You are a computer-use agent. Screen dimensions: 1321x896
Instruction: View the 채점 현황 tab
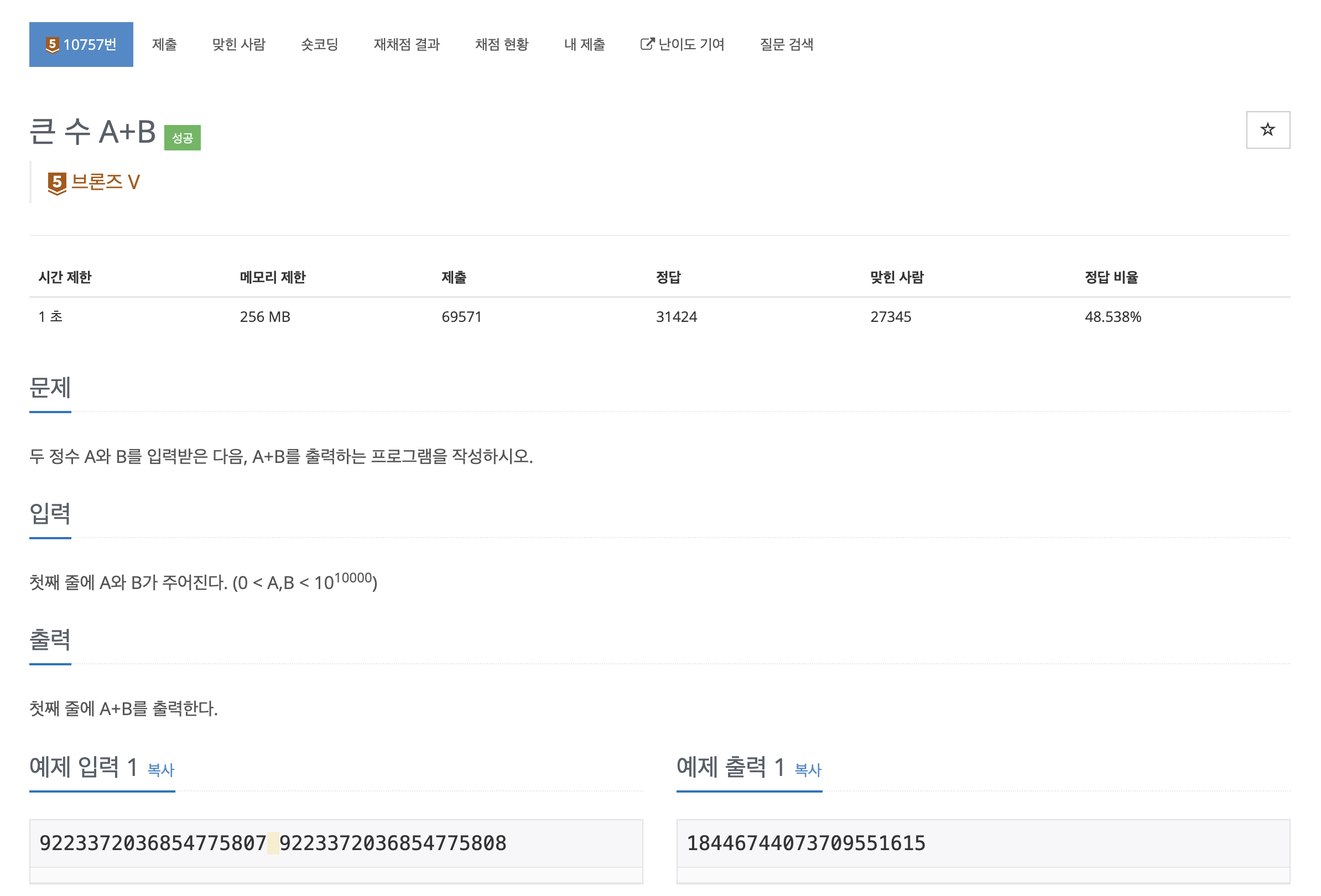point(502,45)
